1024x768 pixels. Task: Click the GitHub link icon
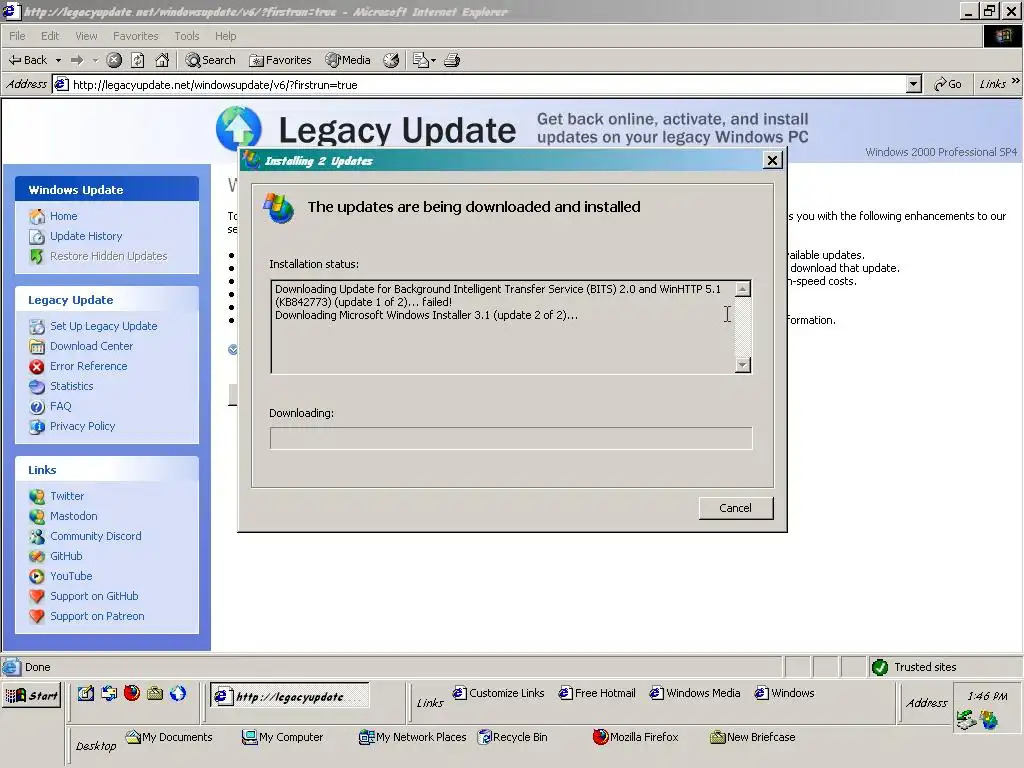tap(37, 556)
